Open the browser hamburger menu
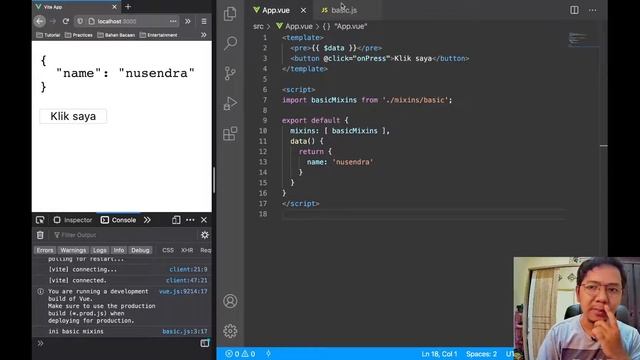 point(204,21)
